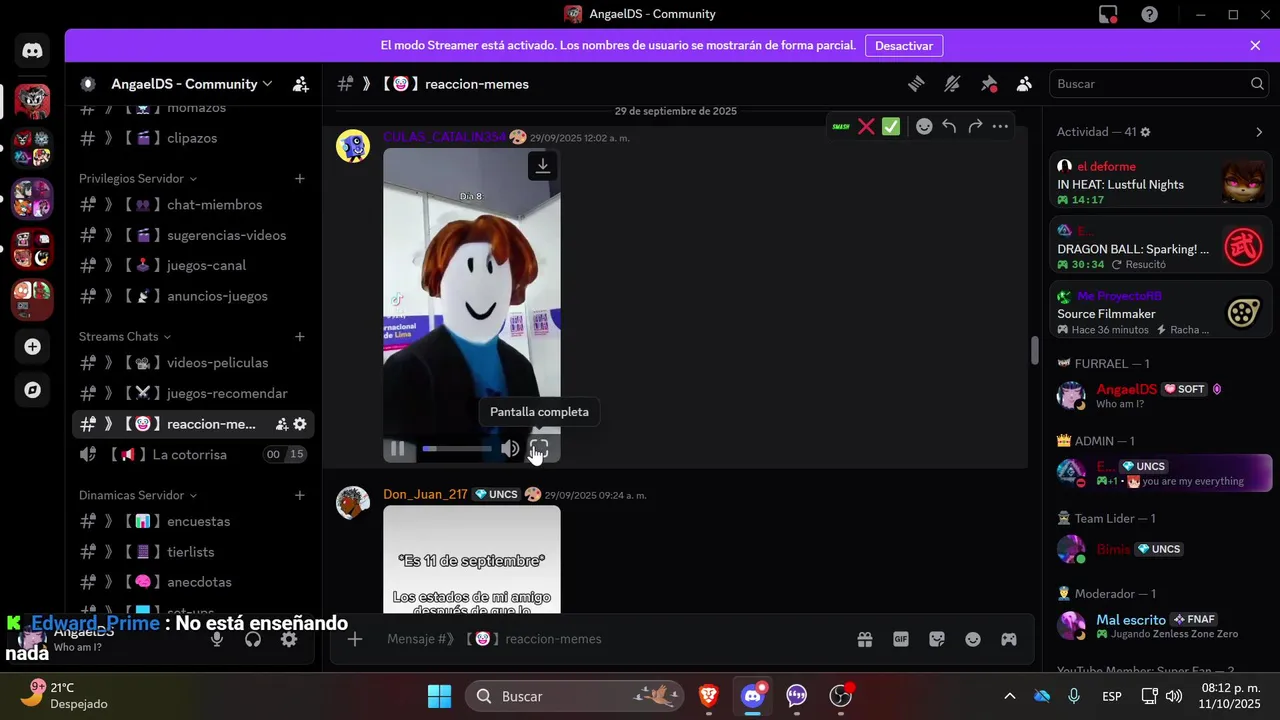Join La cotorrisa voice channel
Viewport: 1280px width, 720px height.
pos(192,454)
